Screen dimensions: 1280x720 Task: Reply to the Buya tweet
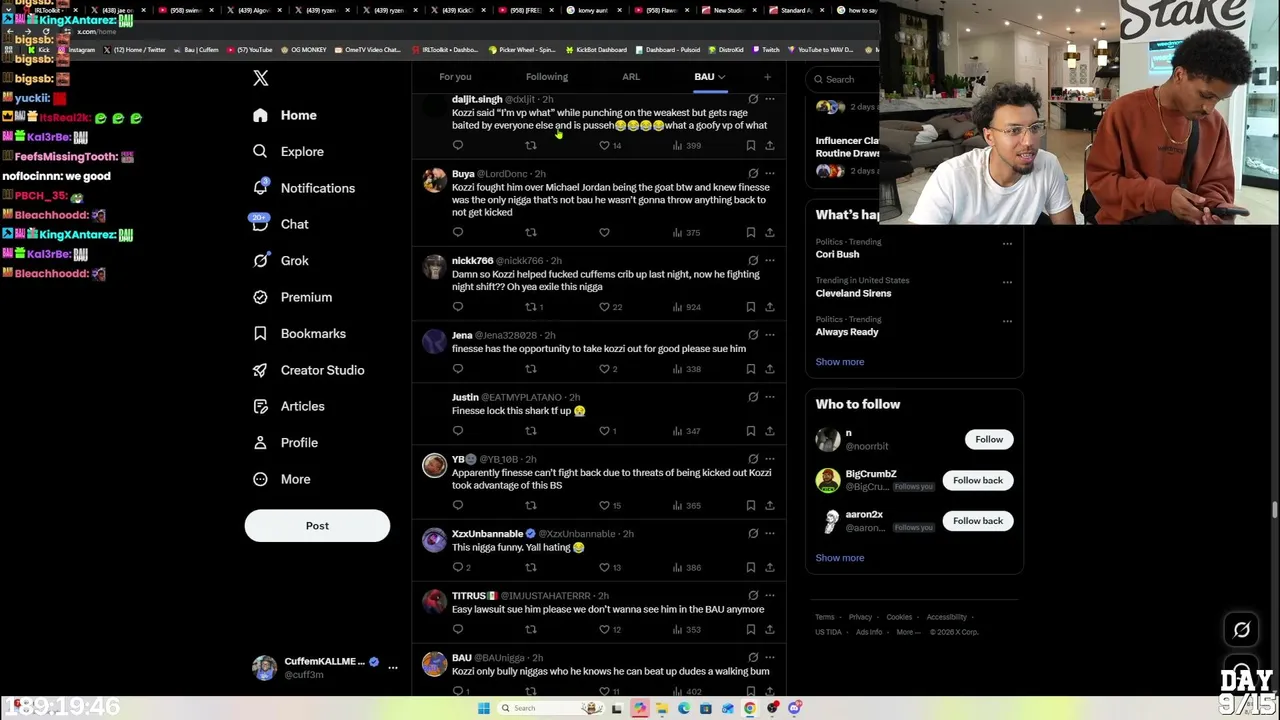pos(458,233)
